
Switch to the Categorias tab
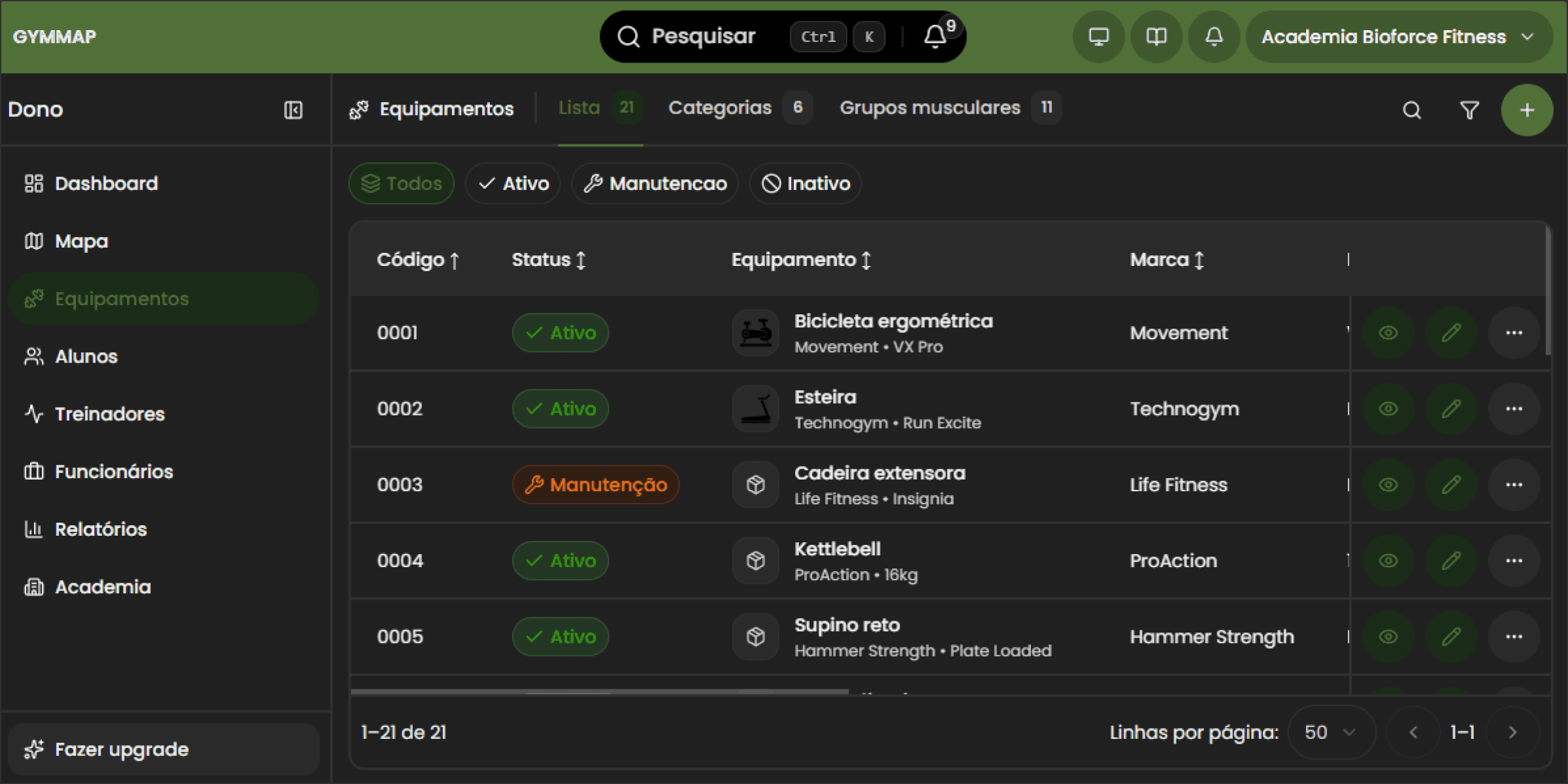coord(719,108)
